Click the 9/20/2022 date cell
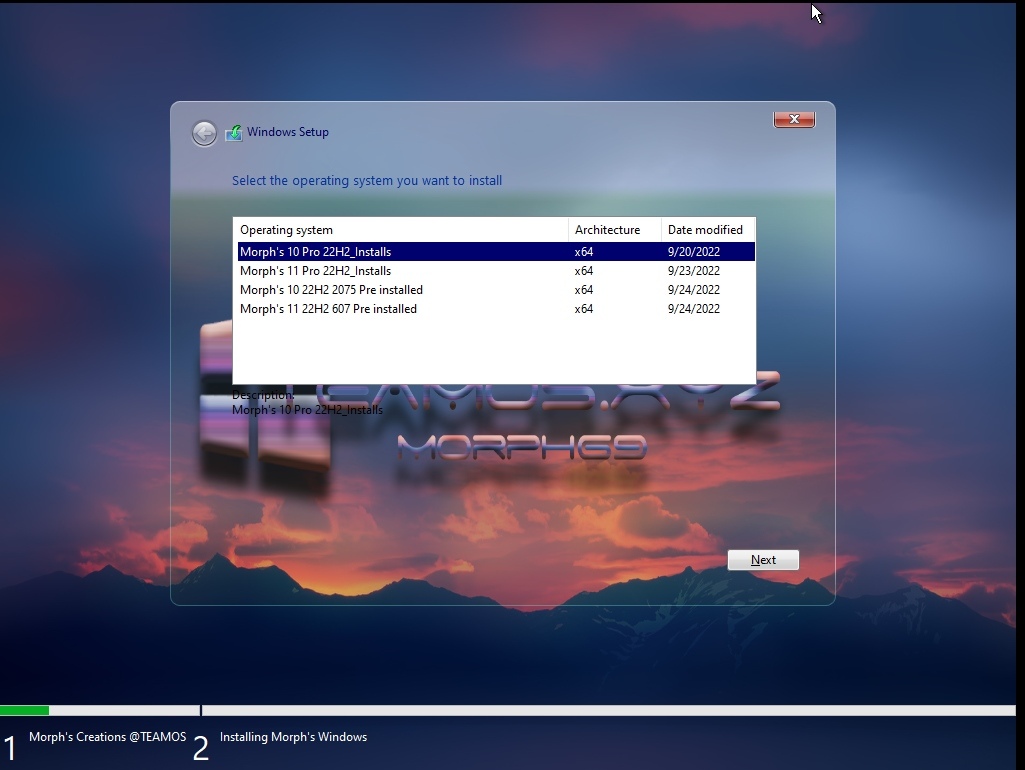 694,252
